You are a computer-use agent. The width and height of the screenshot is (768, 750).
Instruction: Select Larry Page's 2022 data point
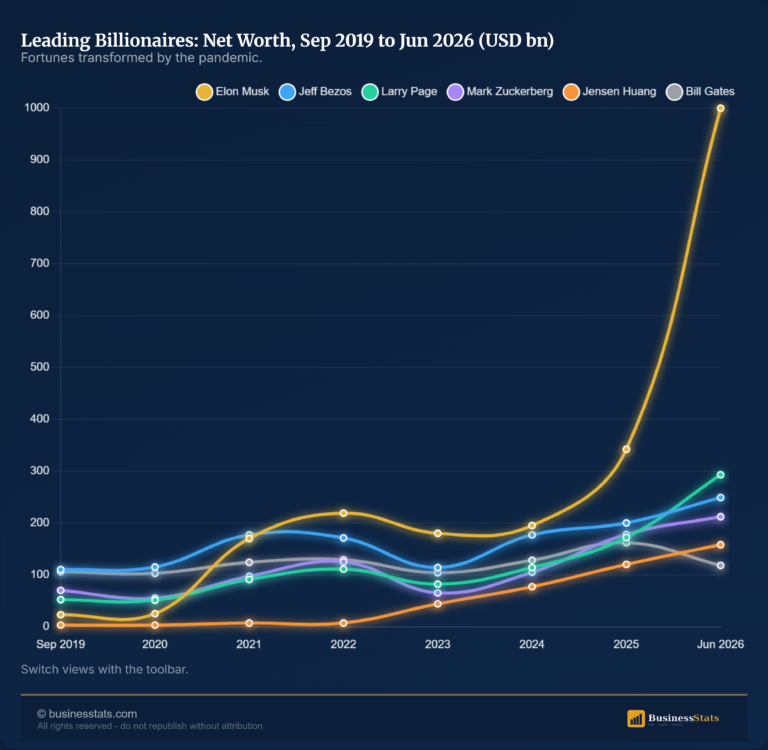click(x=343, y=569)
